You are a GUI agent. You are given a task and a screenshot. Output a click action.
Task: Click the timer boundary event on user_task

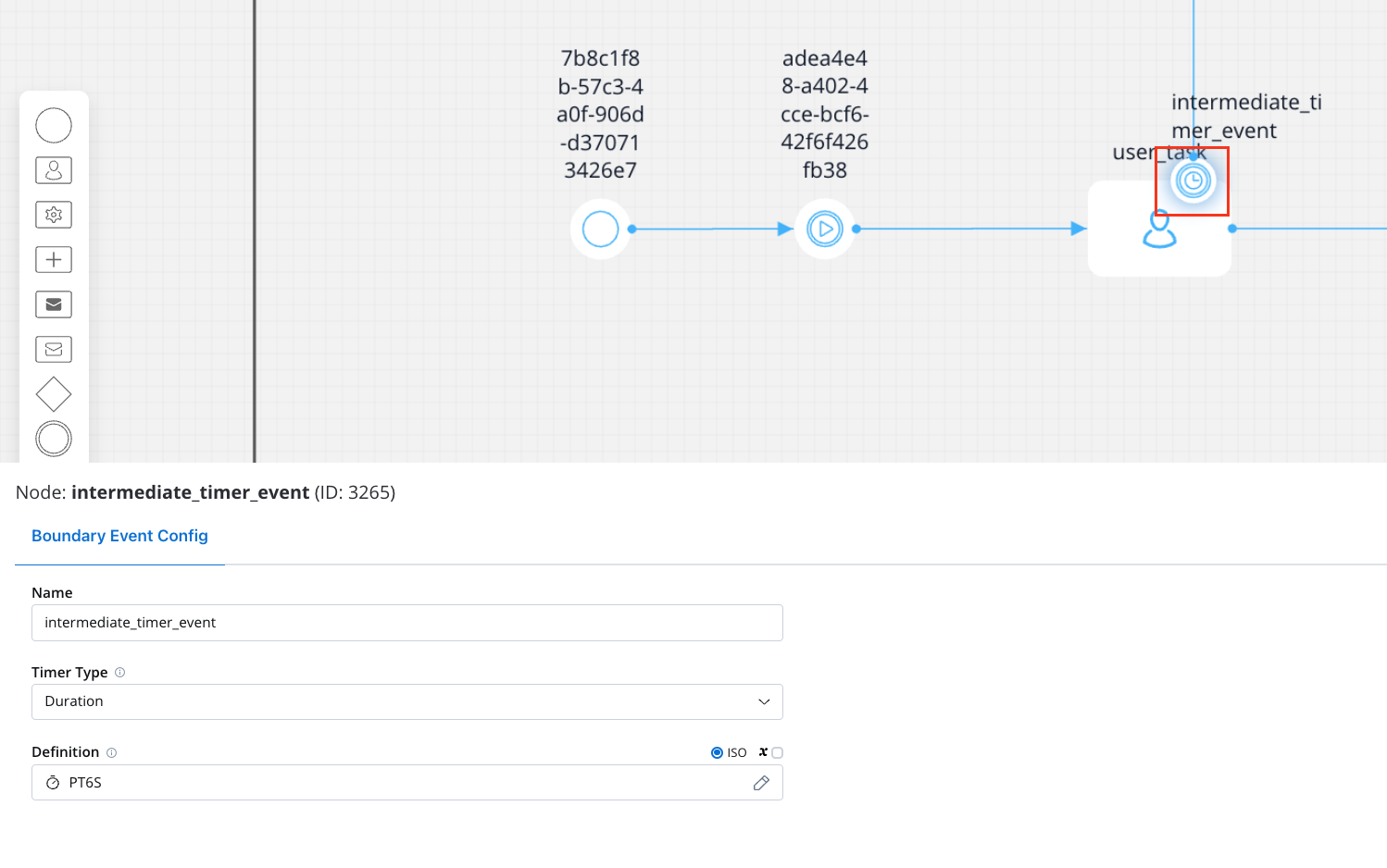pyautogui.click(x=1193, y=181)
